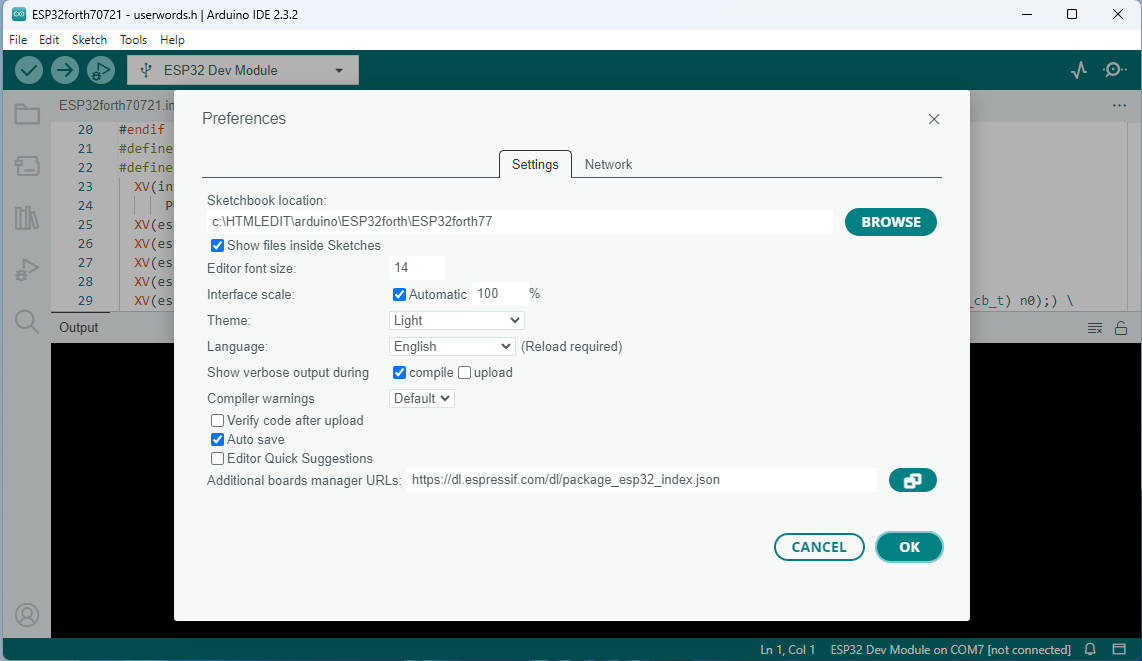Open the Help menu
The image size is (1142, 661).
(x=172, y=40)
